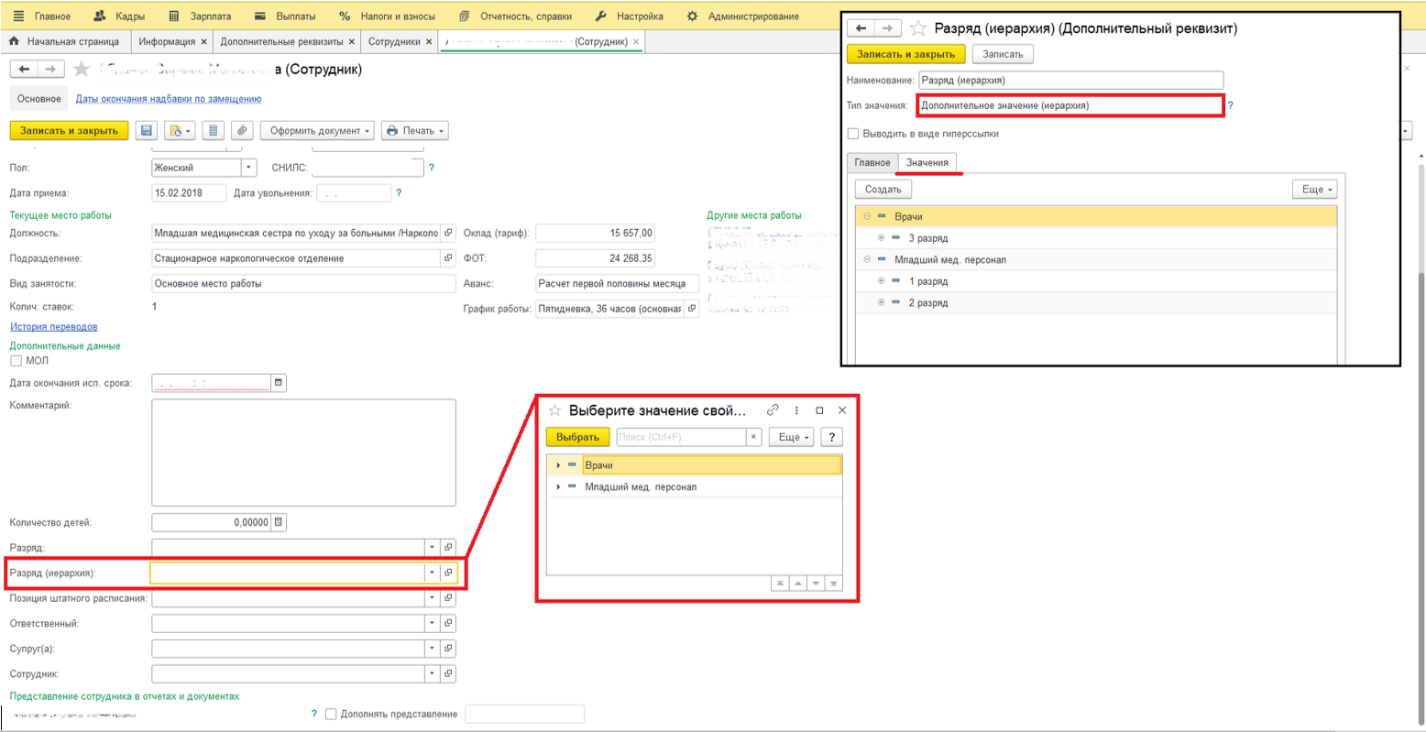Screen dimensions: 1426x732
Task: Close the Информация tab
Action: [x=204, y=42]
